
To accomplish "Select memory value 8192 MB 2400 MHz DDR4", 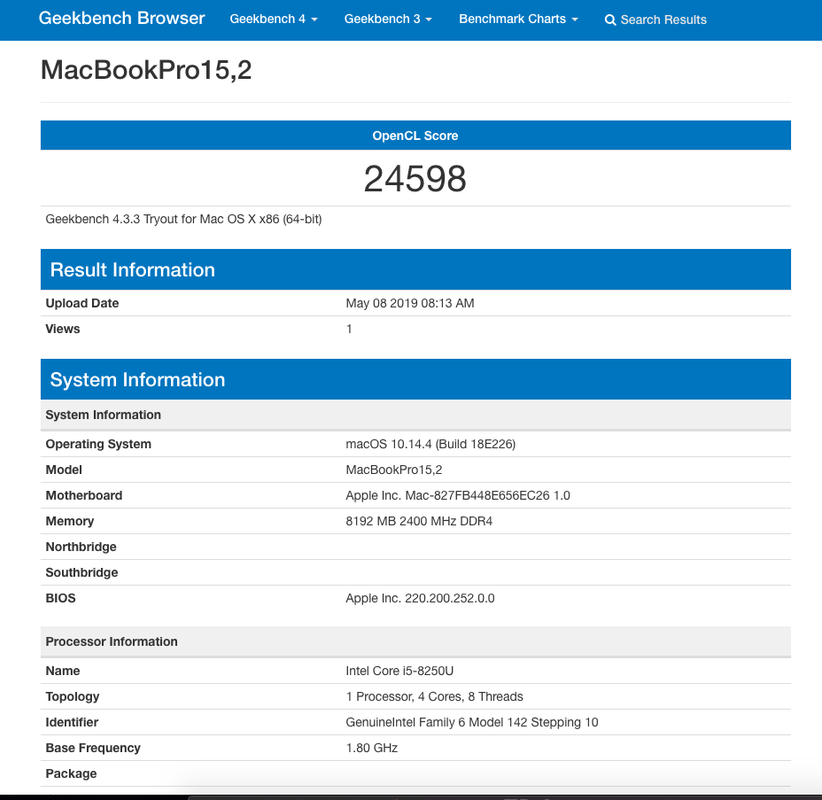I will point(419,521).
